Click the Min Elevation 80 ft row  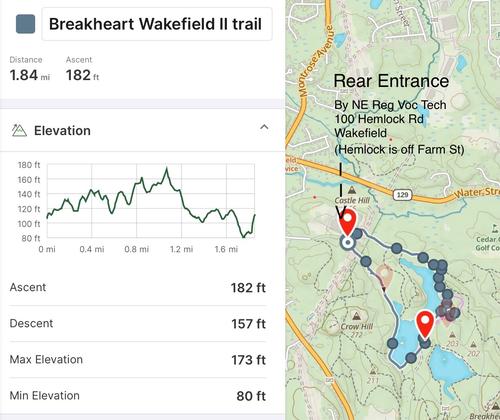tap(138, 396)
